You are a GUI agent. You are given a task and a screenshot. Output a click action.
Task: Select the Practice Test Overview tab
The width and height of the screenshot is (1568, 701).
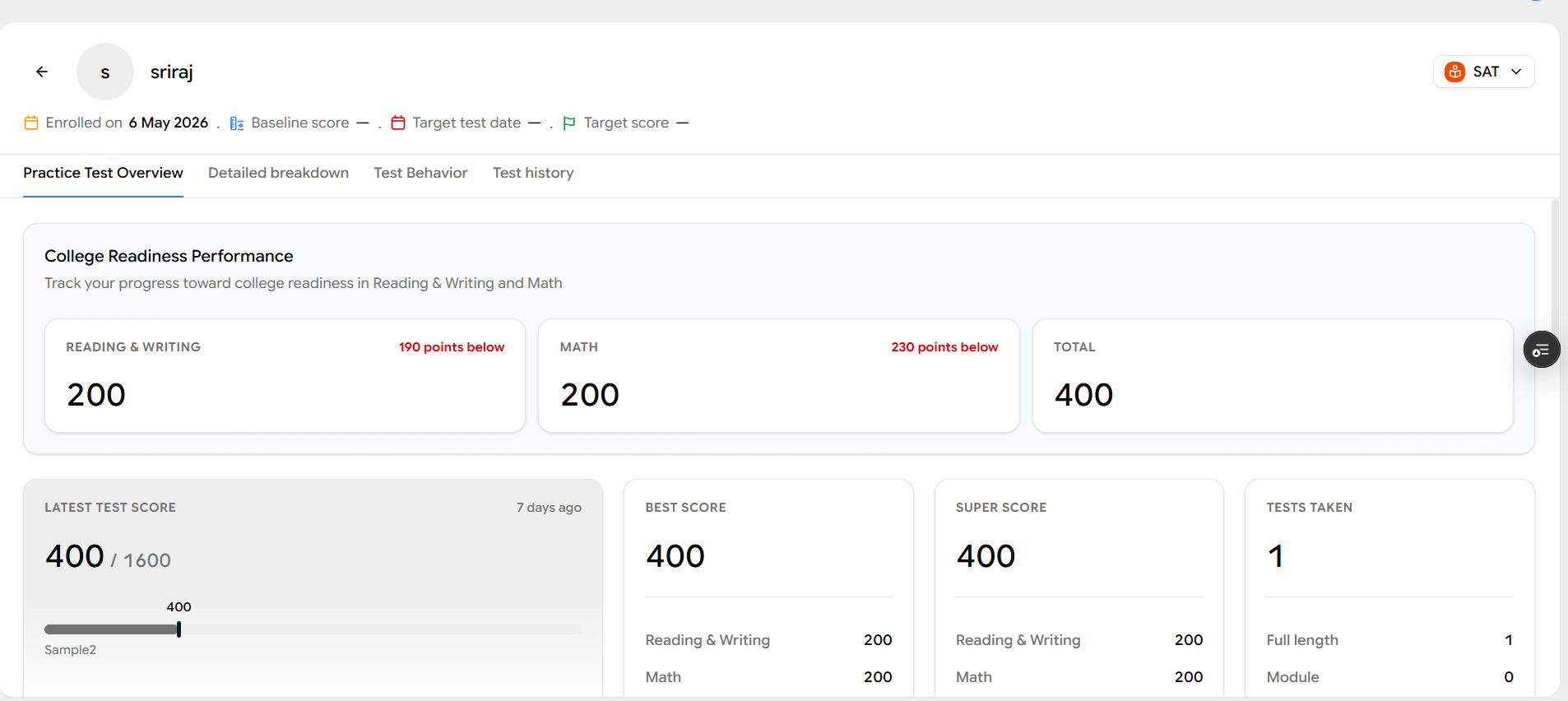pos(103,173)
